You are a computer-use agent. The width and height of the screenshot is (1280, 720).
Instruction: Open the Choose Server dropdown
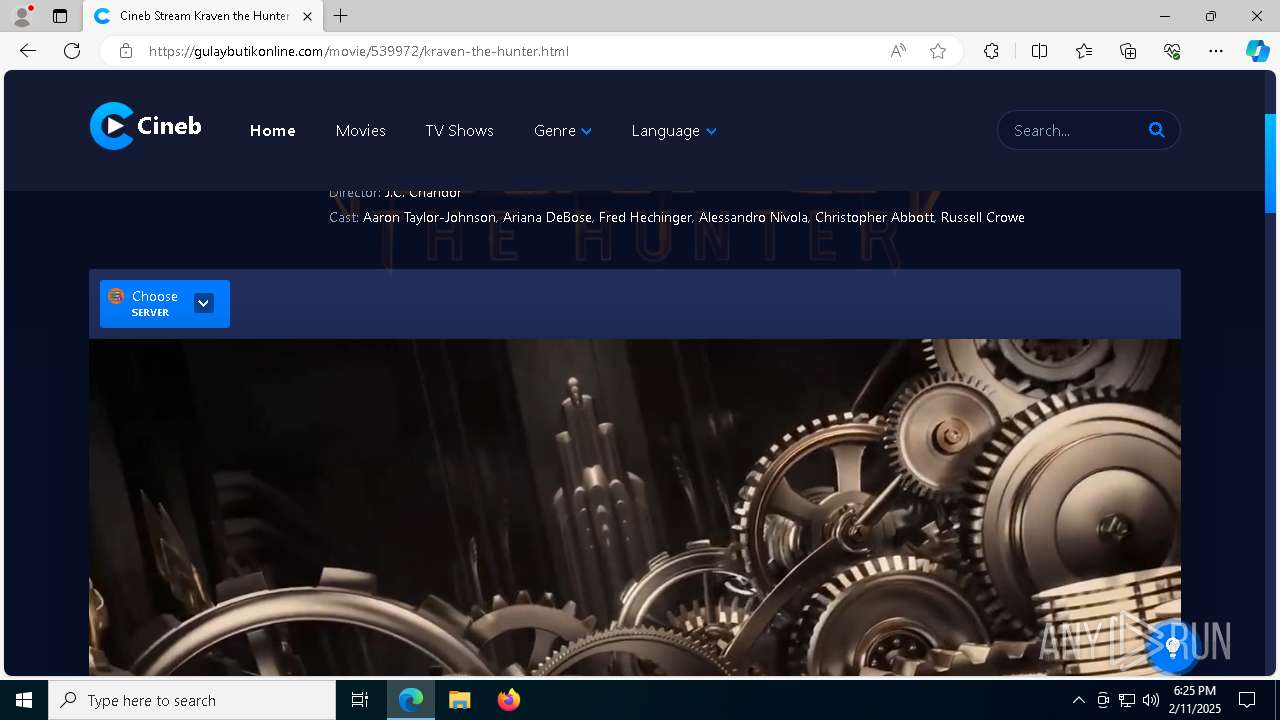coord(165,304)
